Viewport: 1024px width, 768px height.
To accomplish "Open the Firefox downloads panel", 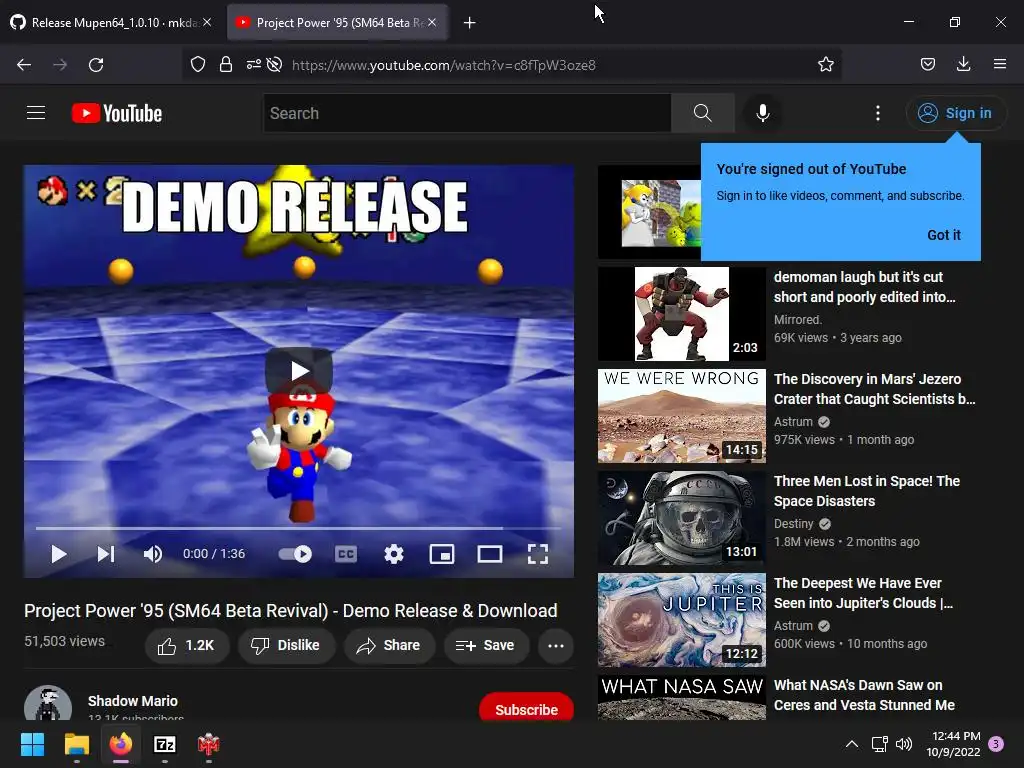I will pyautogui.click(x=963, y=64).
